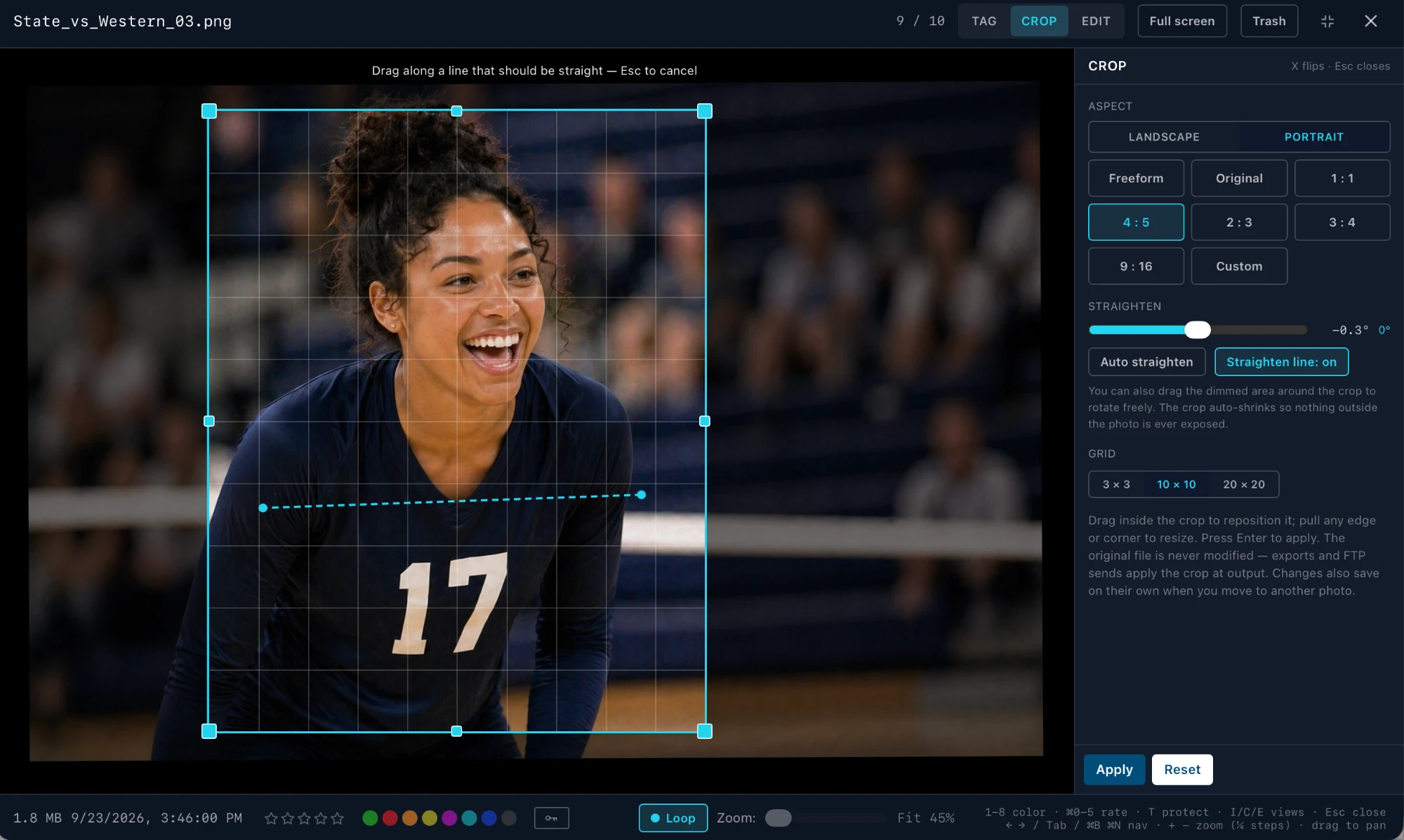Choose the 4:5 aspect ratio
1404x840 pixels.
coord(1136,222)
